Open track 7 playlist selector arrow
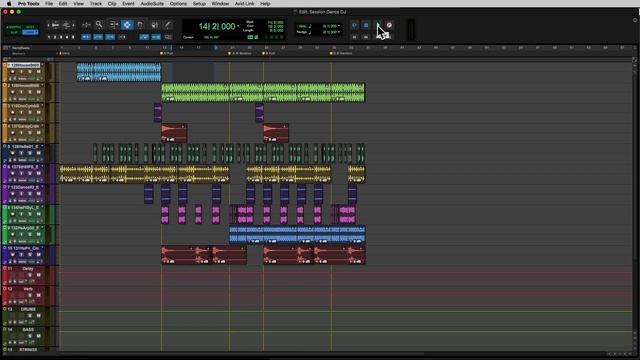The image size is (640, 360). point(42,187)
